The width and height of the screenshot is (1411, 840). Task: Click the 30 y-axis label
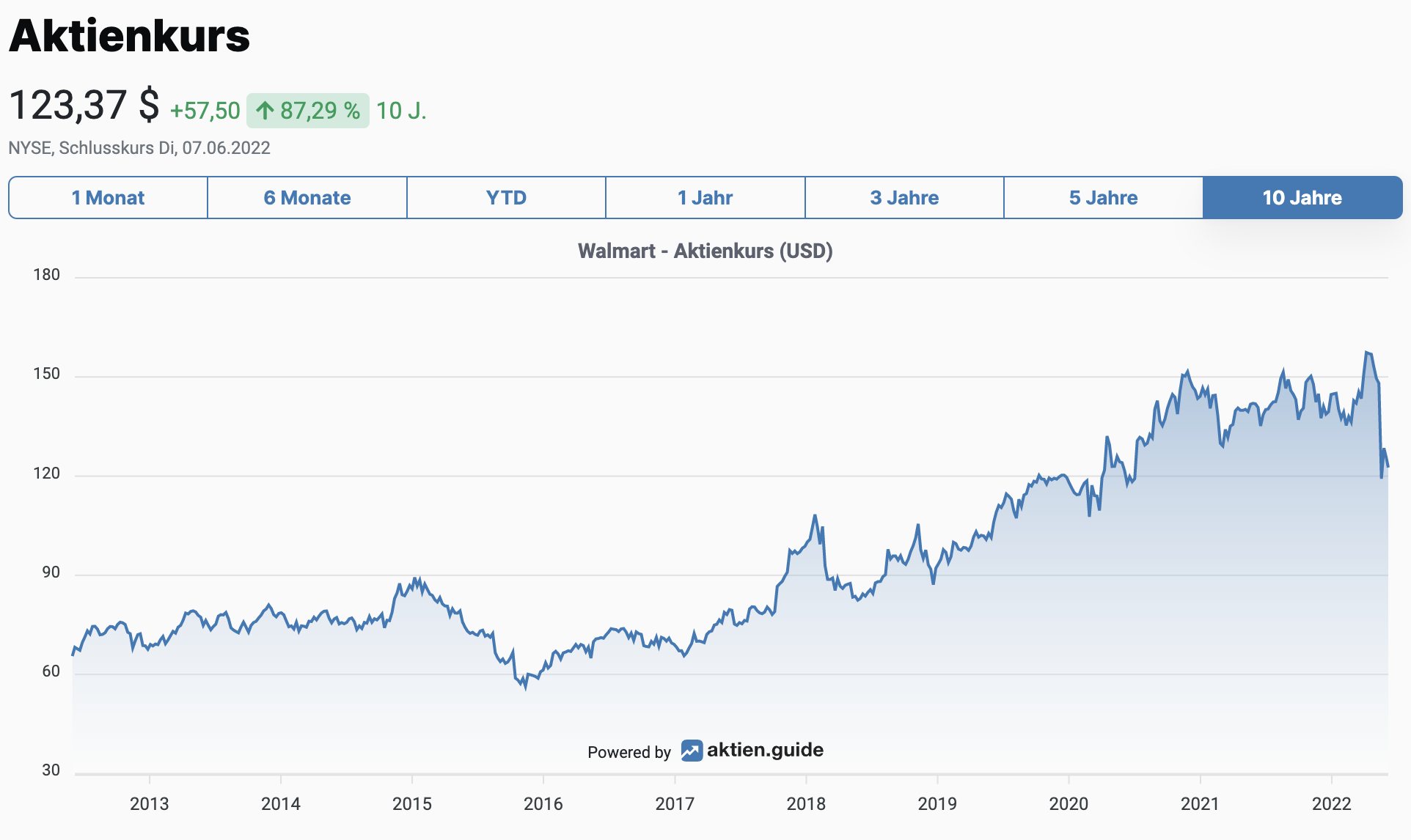coord(51,770)
